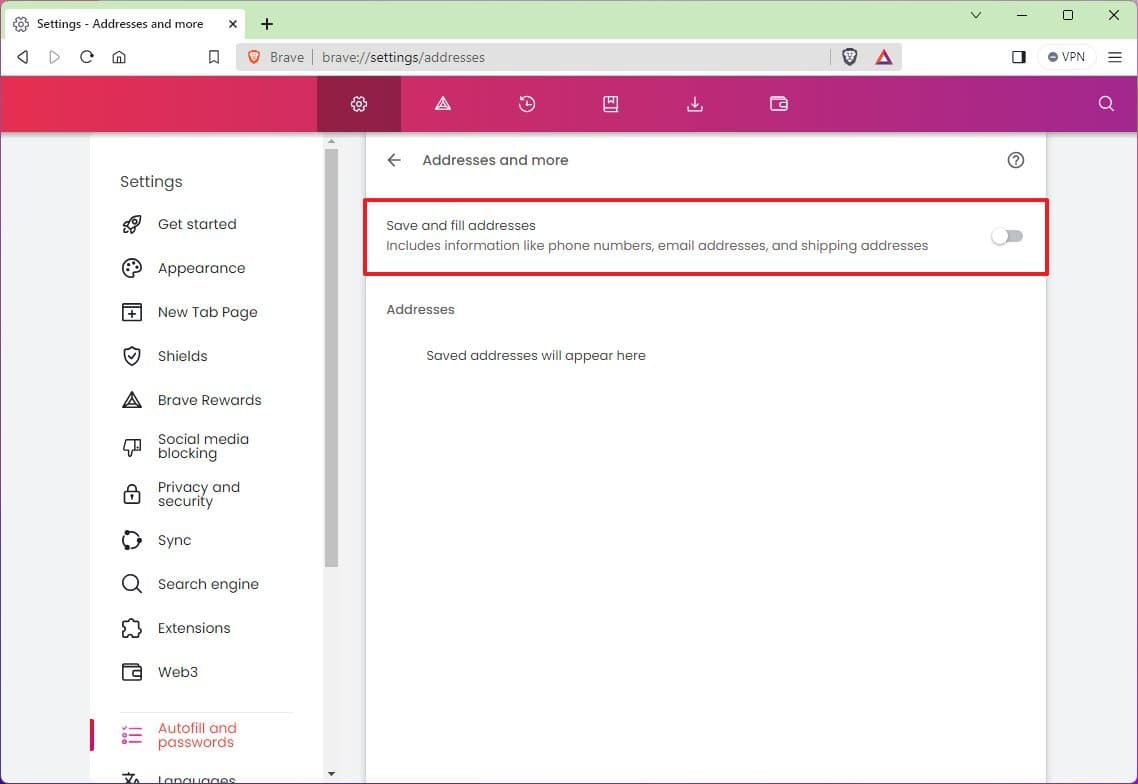Open the History tab icon
The width and height of the screenshot is (1138, 784).
coord(527,104)
